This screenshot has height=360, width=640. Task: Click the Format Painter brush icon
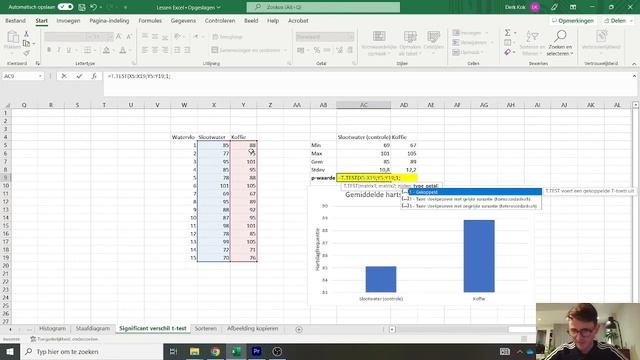(27, 53)
